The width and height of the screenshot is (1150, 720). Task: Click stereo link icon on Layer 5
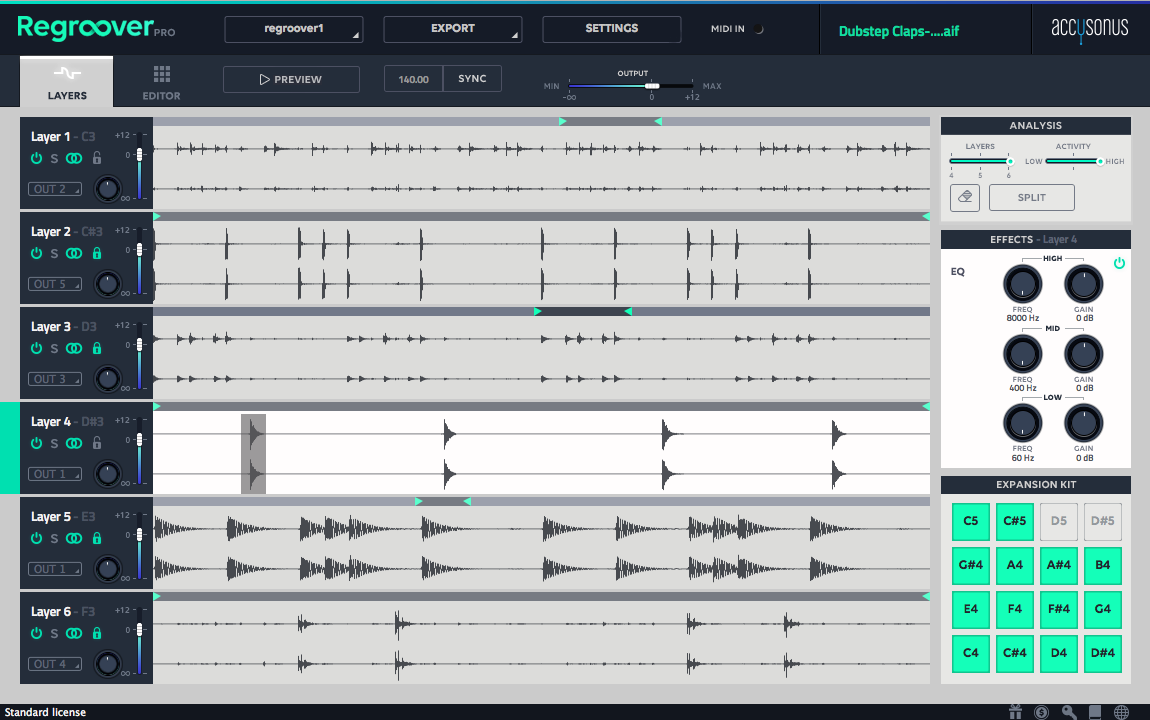click(74, 538)
